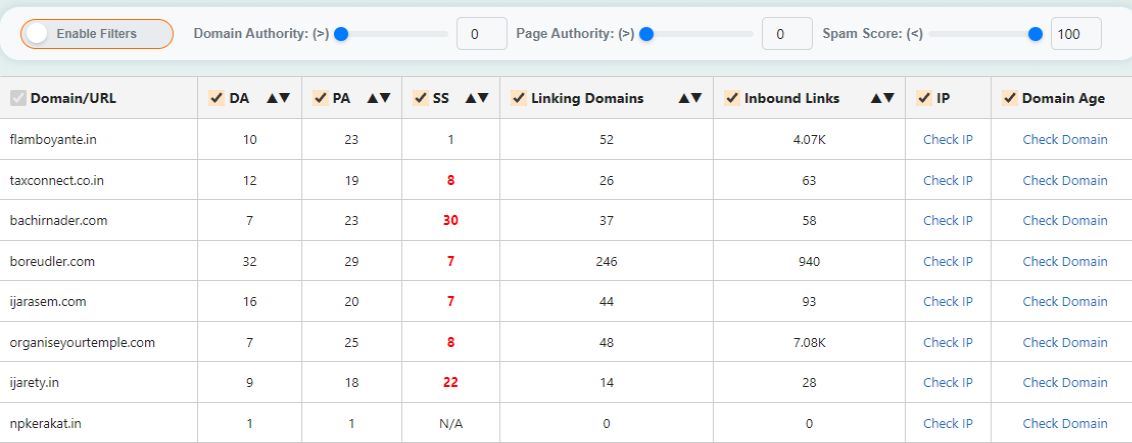Uncheck the Domain Age column checkbox
This screenshot has height=443, width=1132.
(1009, 98)
